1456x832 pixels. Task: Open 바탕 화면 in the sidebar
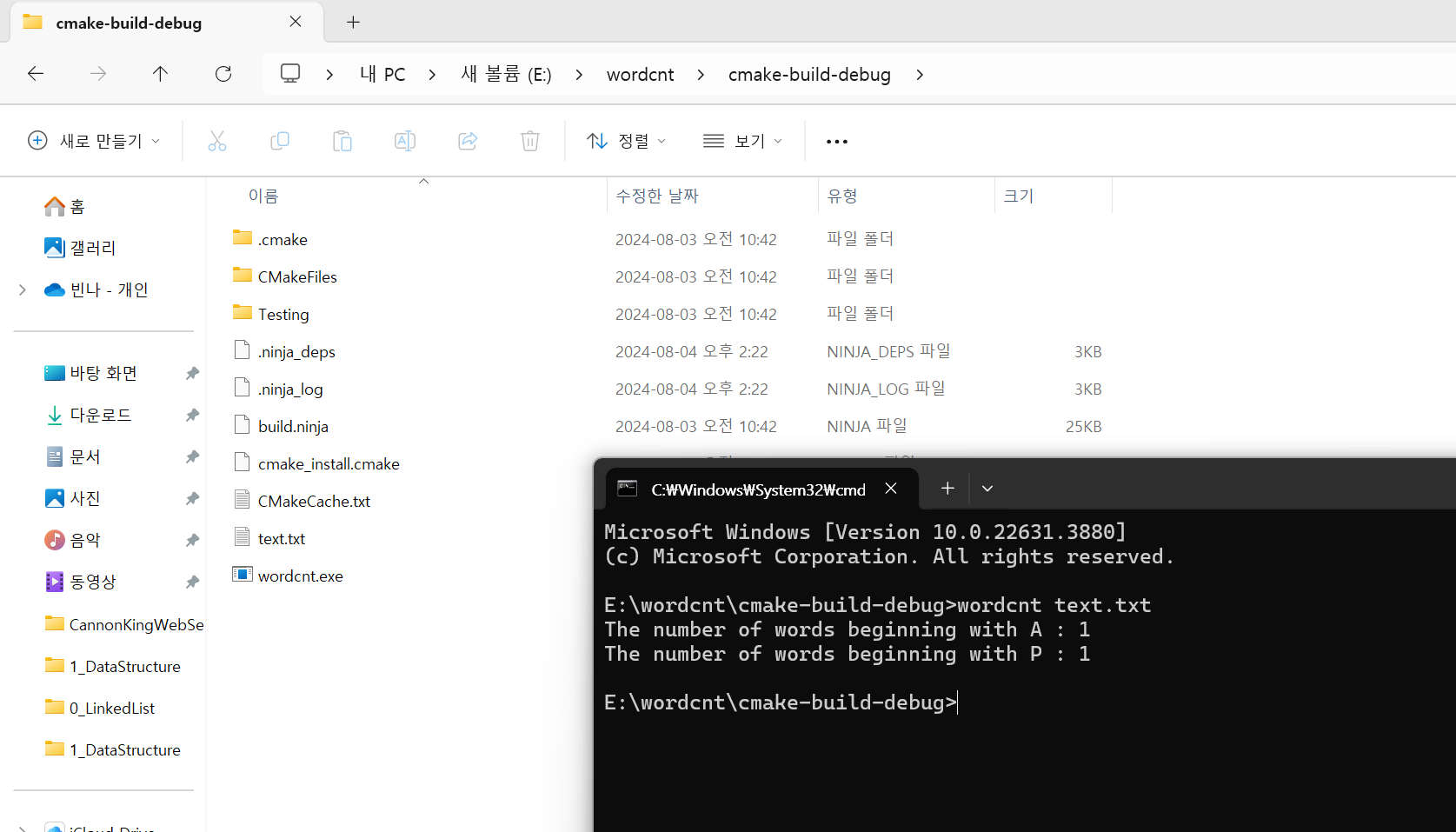(x=90, y=373)
